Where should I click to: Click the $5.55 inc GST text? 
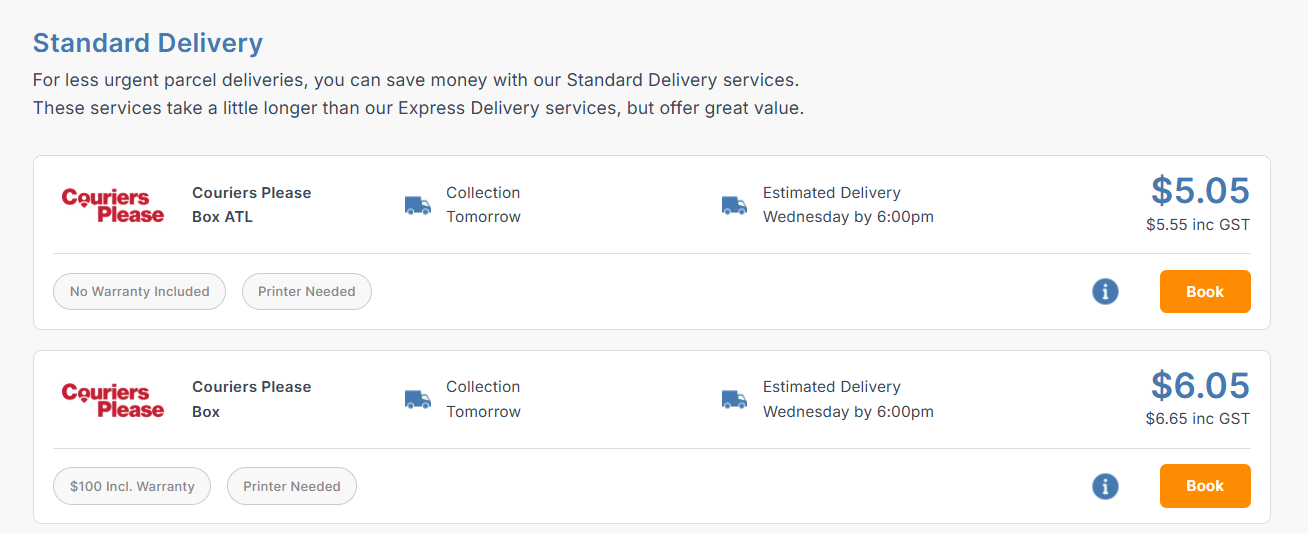[1198, 225]
